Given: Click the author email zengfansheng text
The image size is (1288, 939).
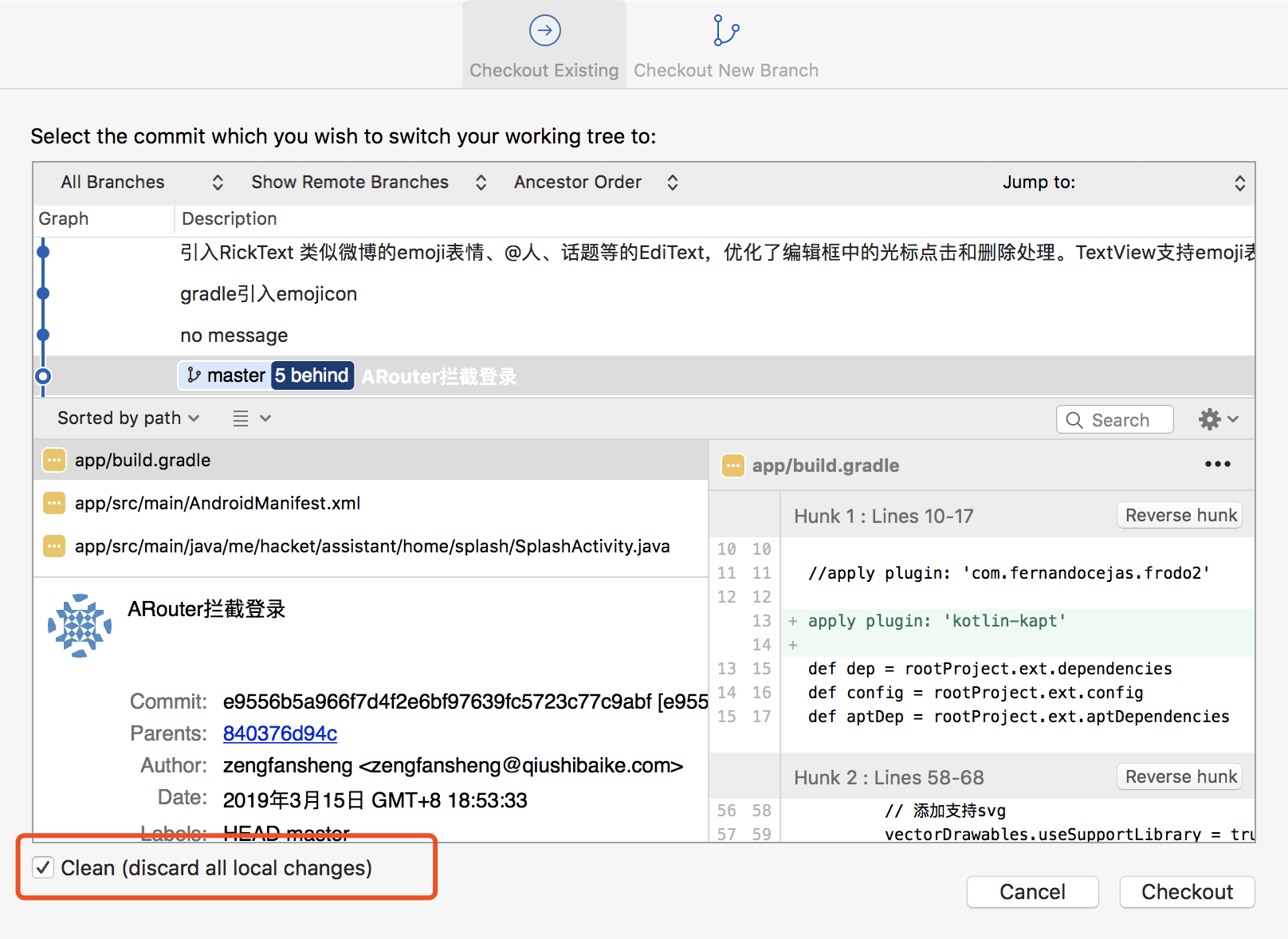Looking at the screenshot, I should pos(453,765).
